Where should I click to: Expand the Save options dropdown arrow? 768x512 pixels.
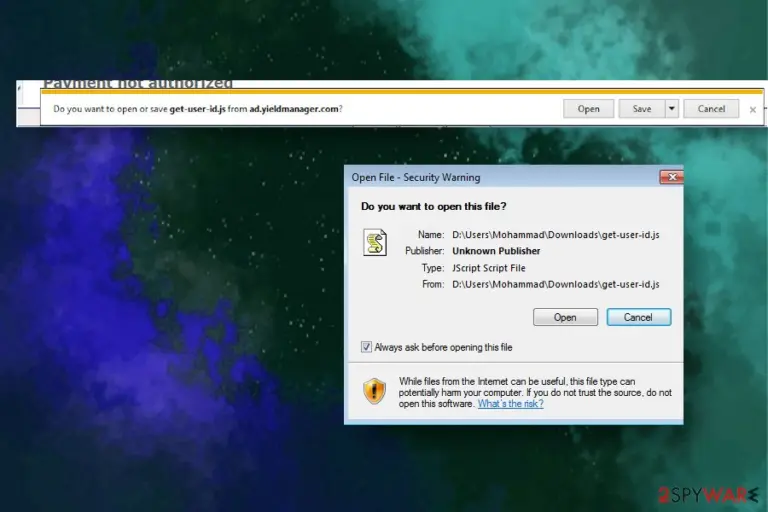coord(672,109)
